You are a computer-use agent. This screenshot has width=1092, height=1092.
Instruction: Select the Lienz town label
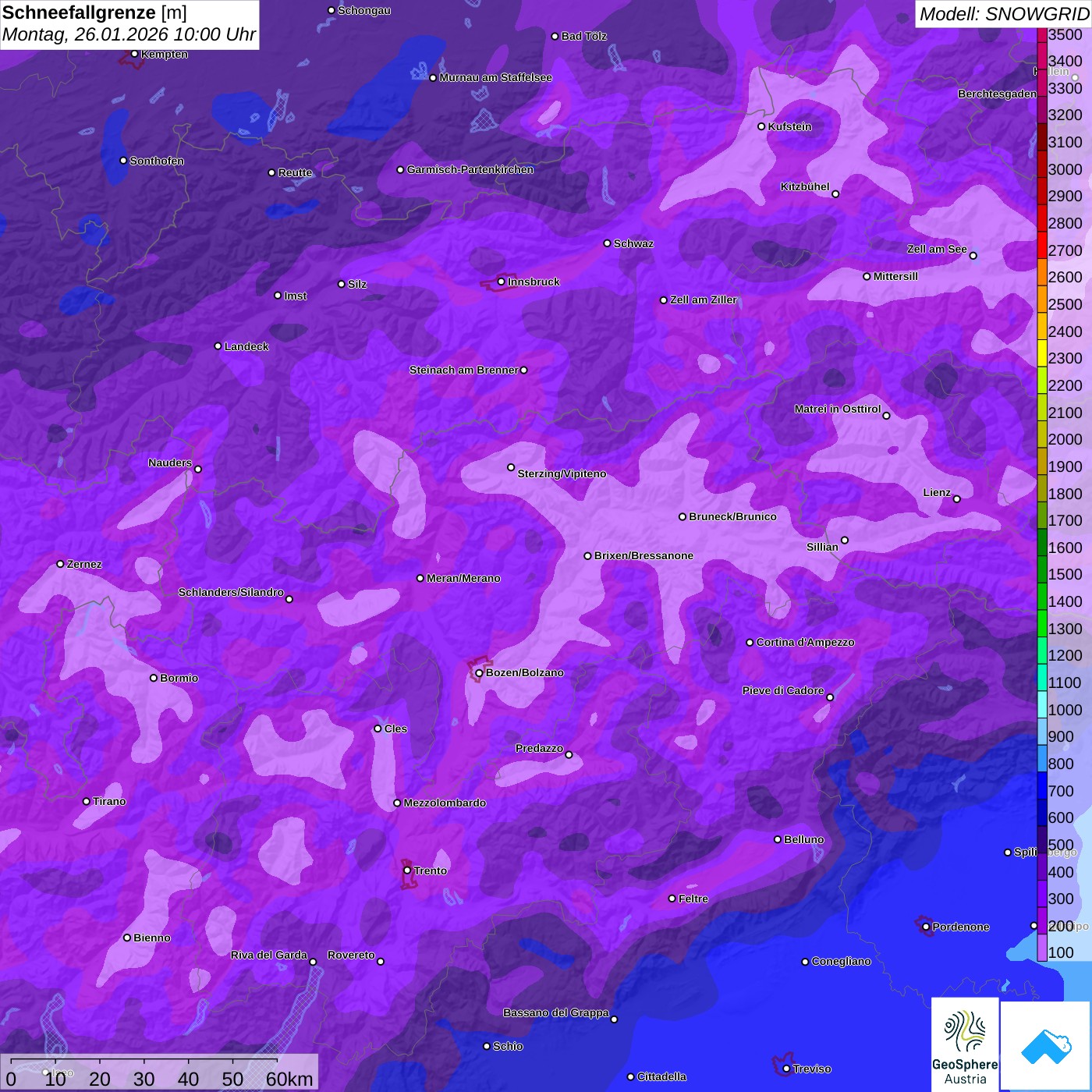click(937, 493)
